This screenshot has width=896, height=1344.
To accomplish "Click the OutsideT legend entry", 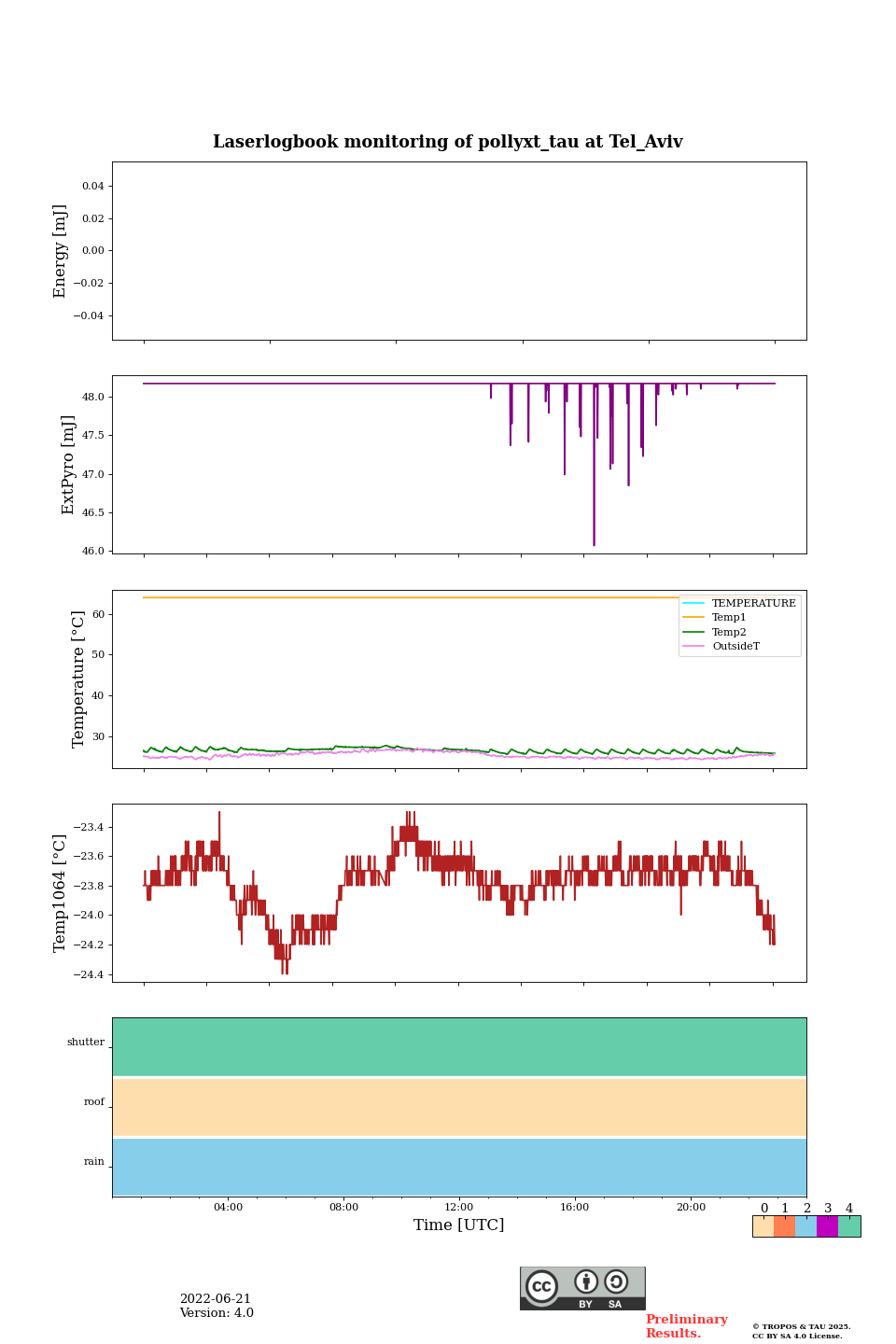I will pyautogui.click(x=721, y=646).
